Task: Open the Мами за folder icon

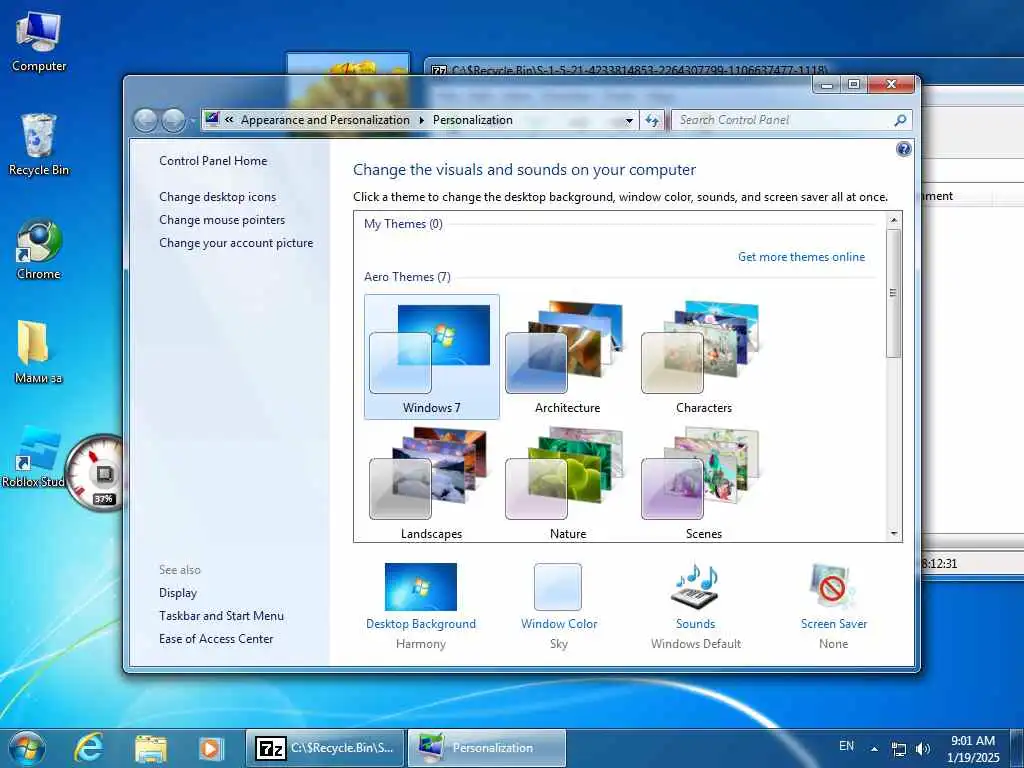Action: point(37,353)
